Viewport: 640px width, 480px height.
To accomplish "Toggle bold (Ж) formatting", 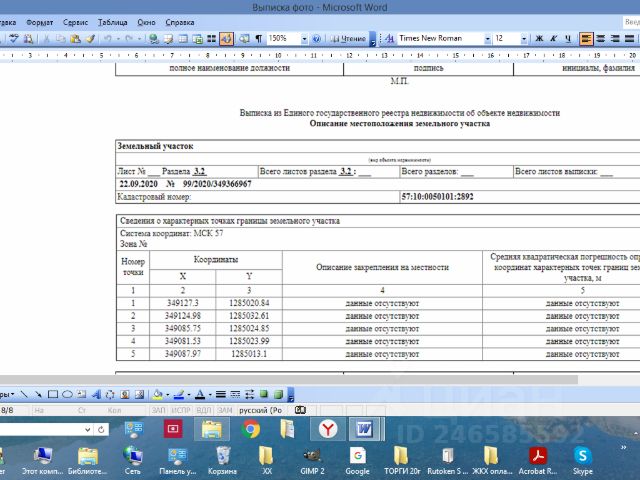I will [x=539, y=39].
